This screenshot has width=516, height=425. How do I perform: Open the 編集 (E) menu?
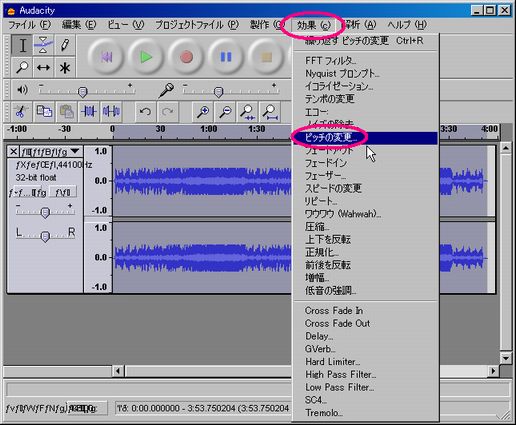(79, 25)
